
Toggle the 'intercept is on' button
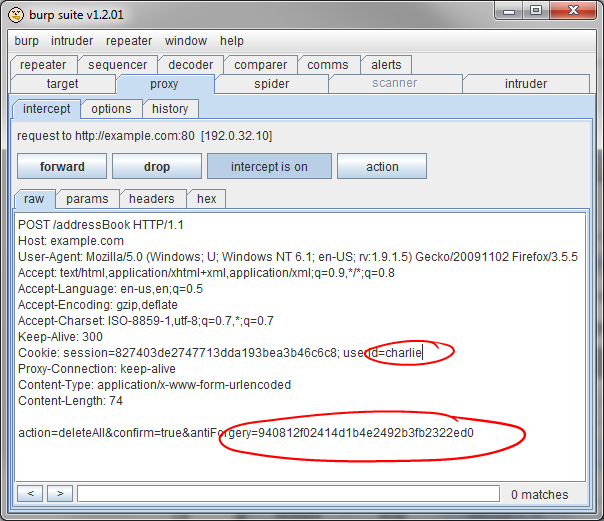coord(269,167)
